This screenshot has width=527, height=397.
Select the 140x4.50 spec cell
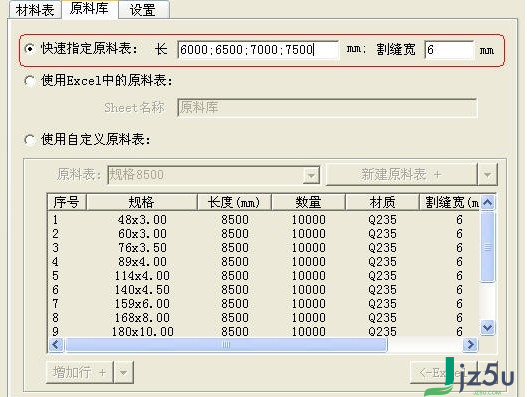tap(142, 290)
